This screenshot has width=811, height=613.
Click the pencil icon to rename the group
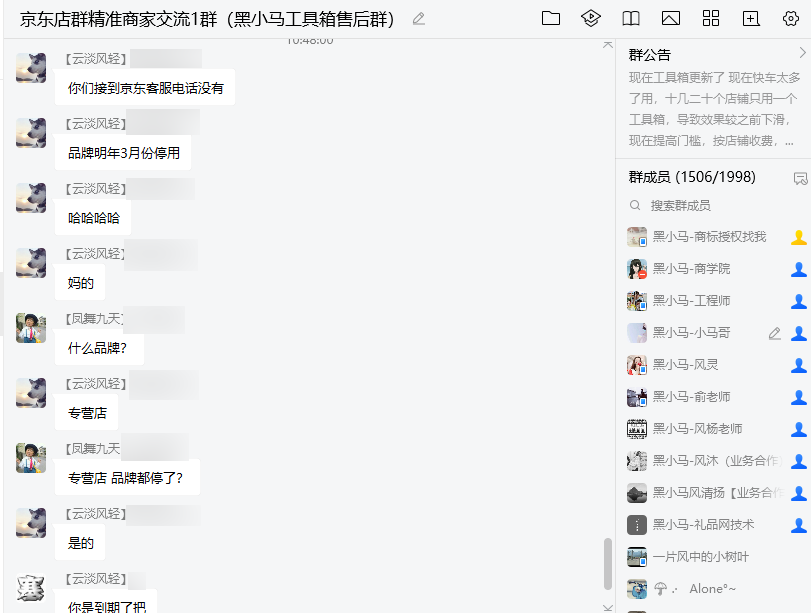[418, 19]
